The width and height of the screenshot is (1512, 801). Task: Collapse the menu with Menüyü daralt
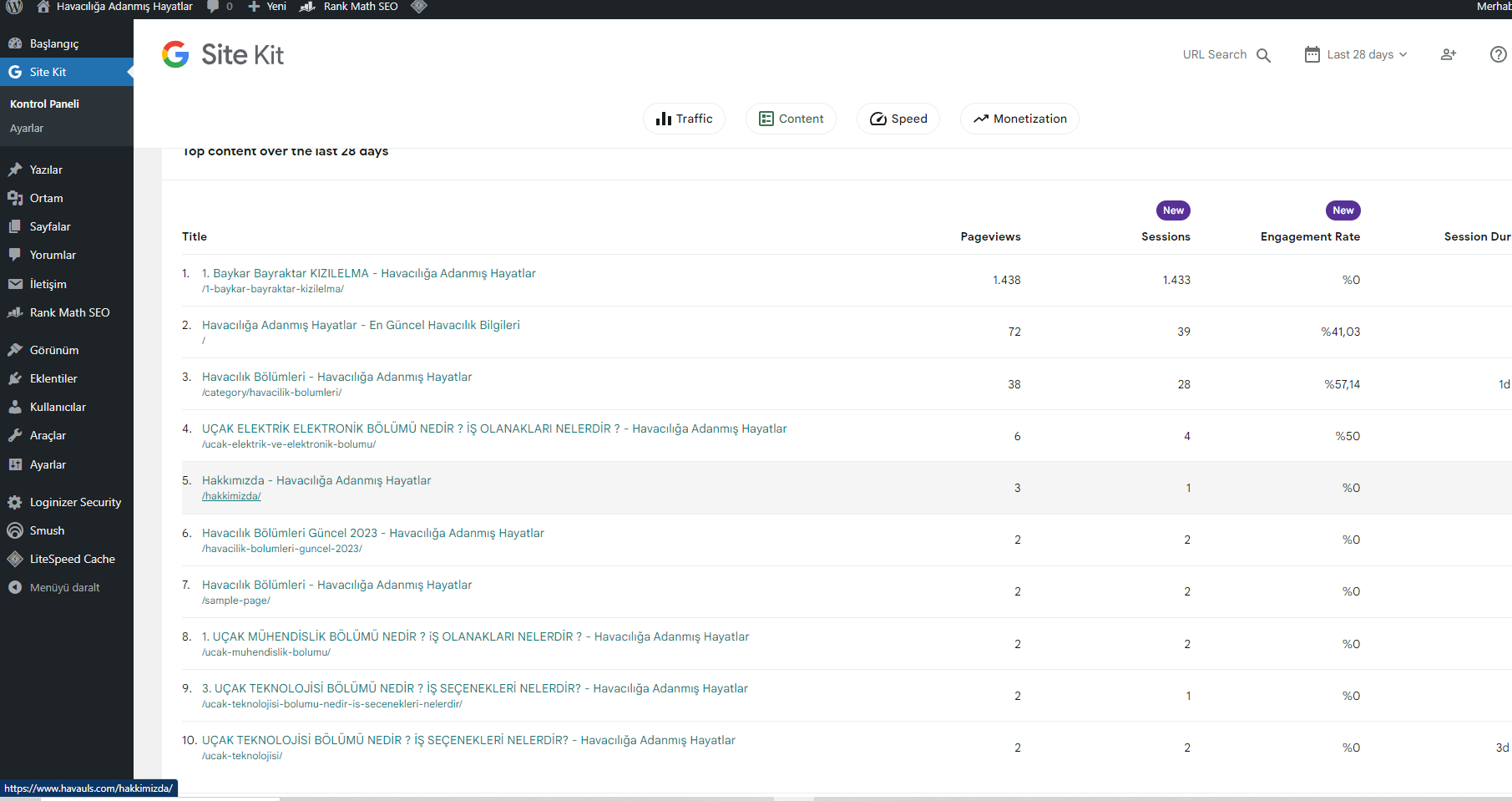tap(53, 587)
